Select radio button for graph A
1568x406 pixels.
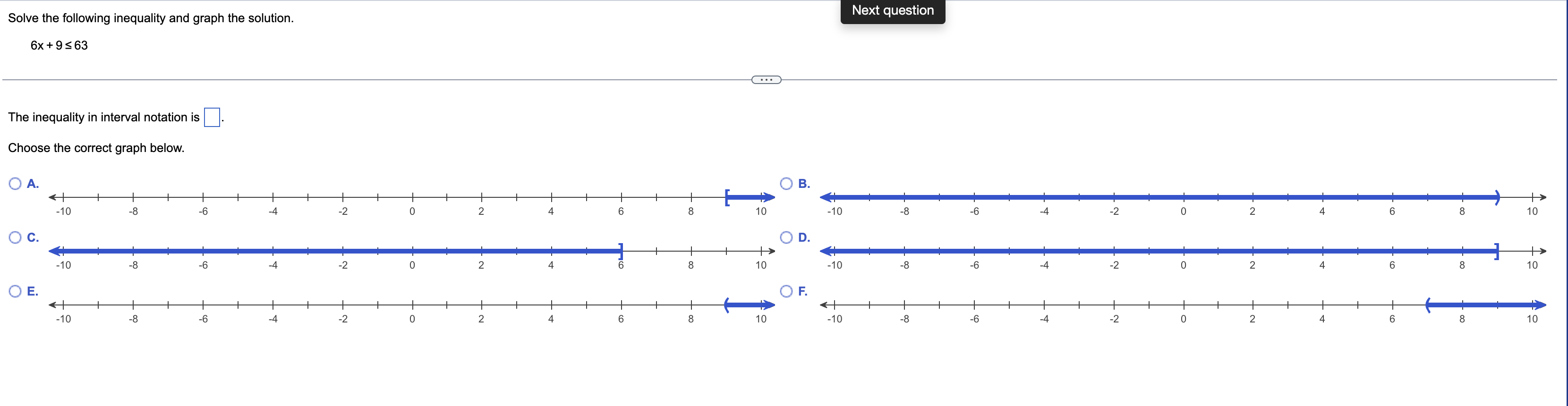click(15, 183)
